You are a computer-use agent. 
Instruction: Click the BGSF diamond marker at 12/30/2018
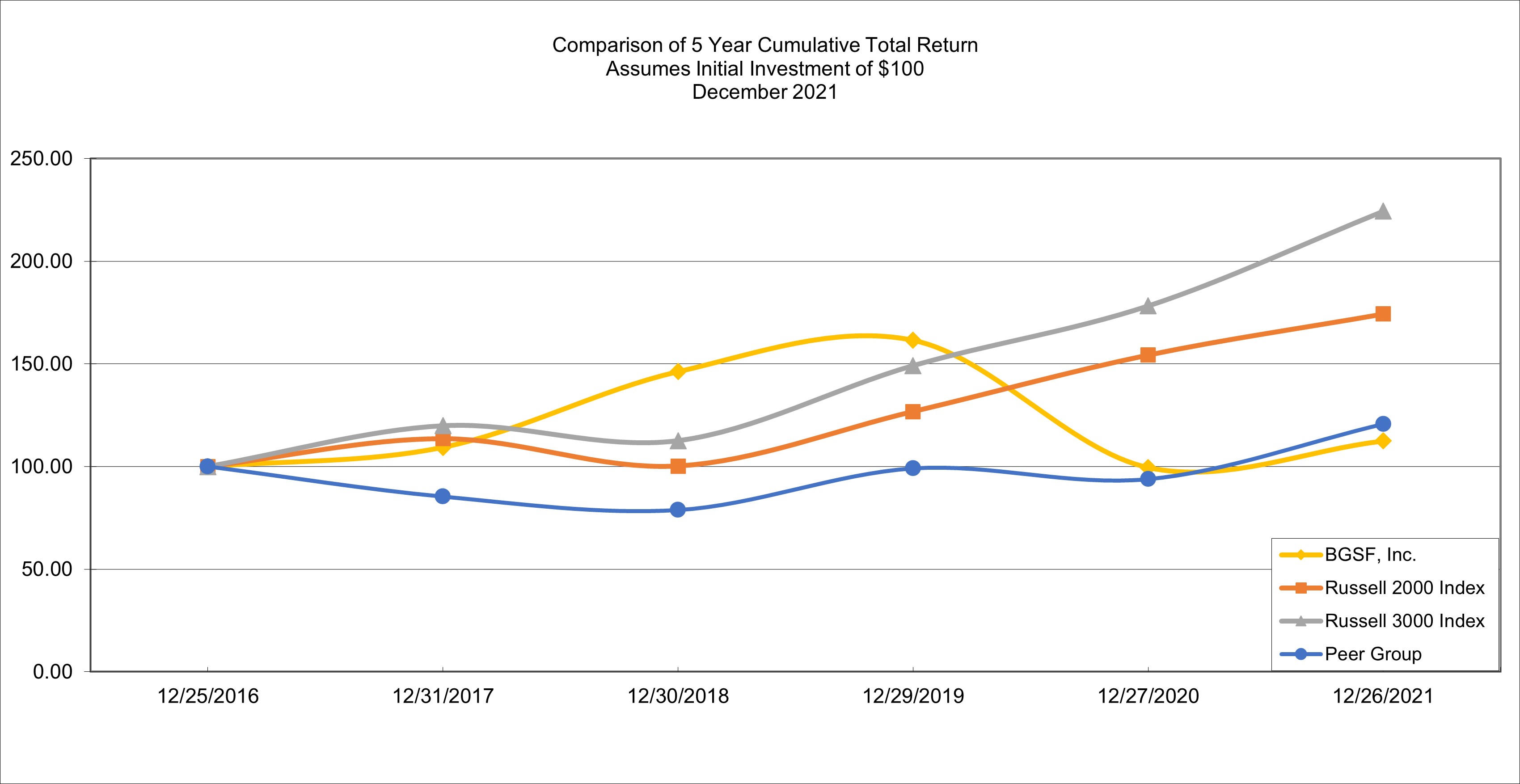tap(678, 371)
